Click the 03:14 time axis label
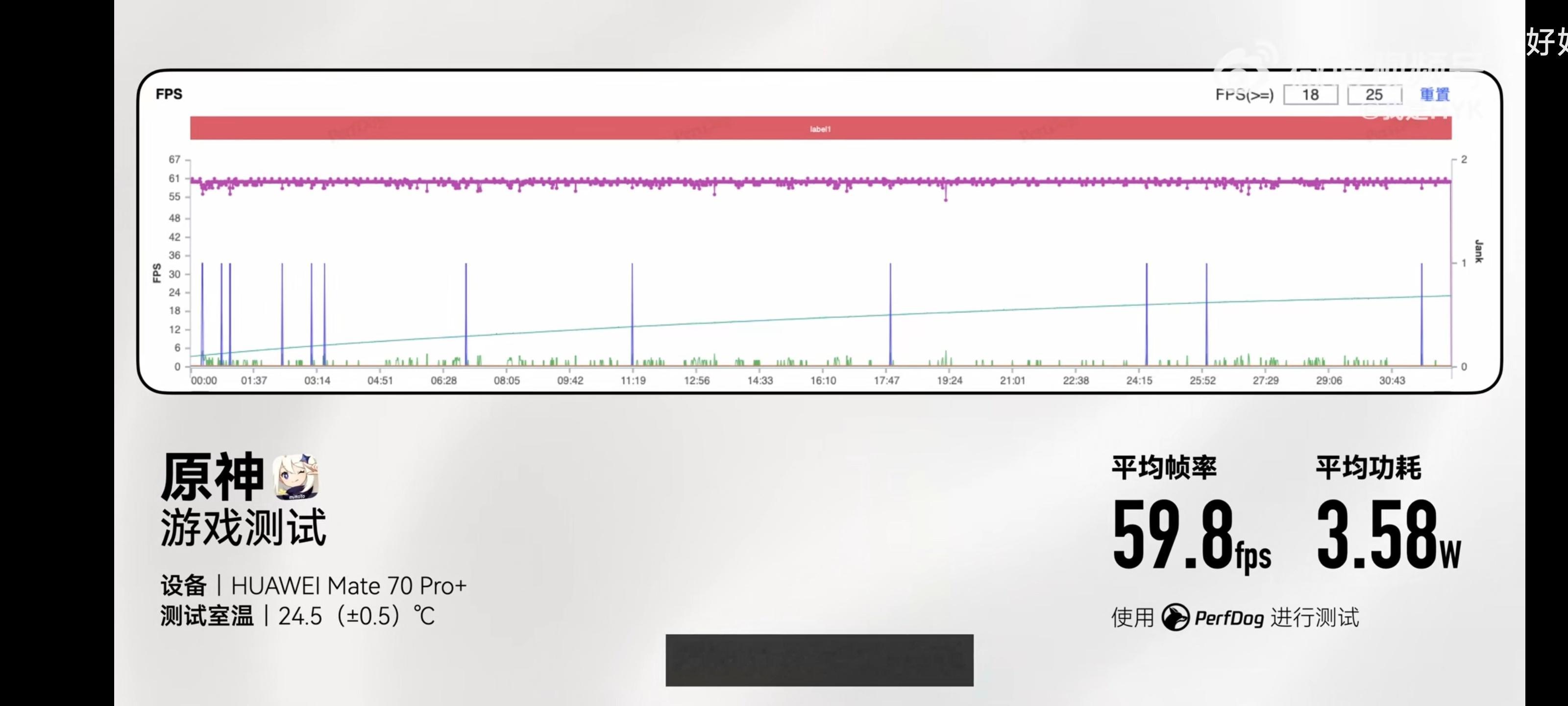The image size is (1568, 706). click(x=317, y=381)
